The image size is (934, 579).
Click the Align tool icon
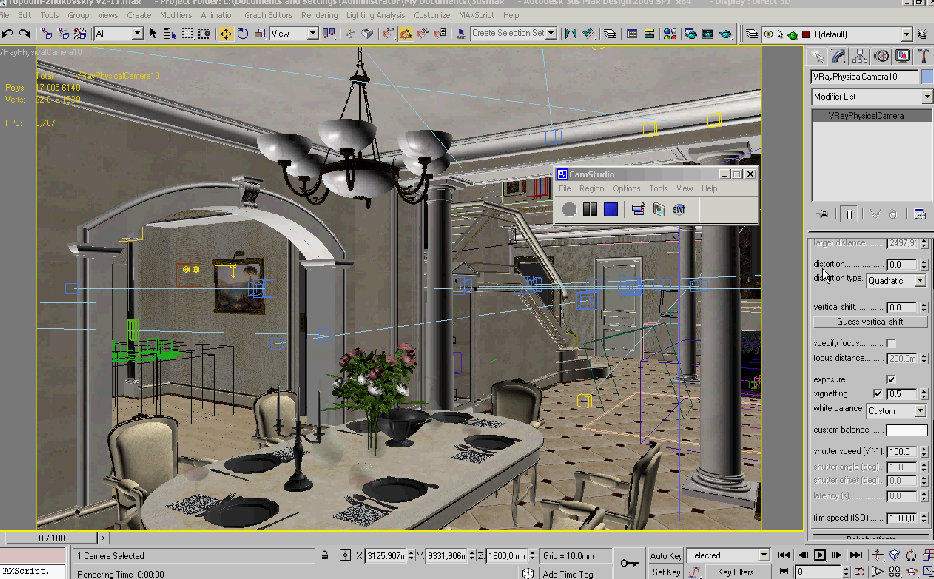tap(588, 34)
